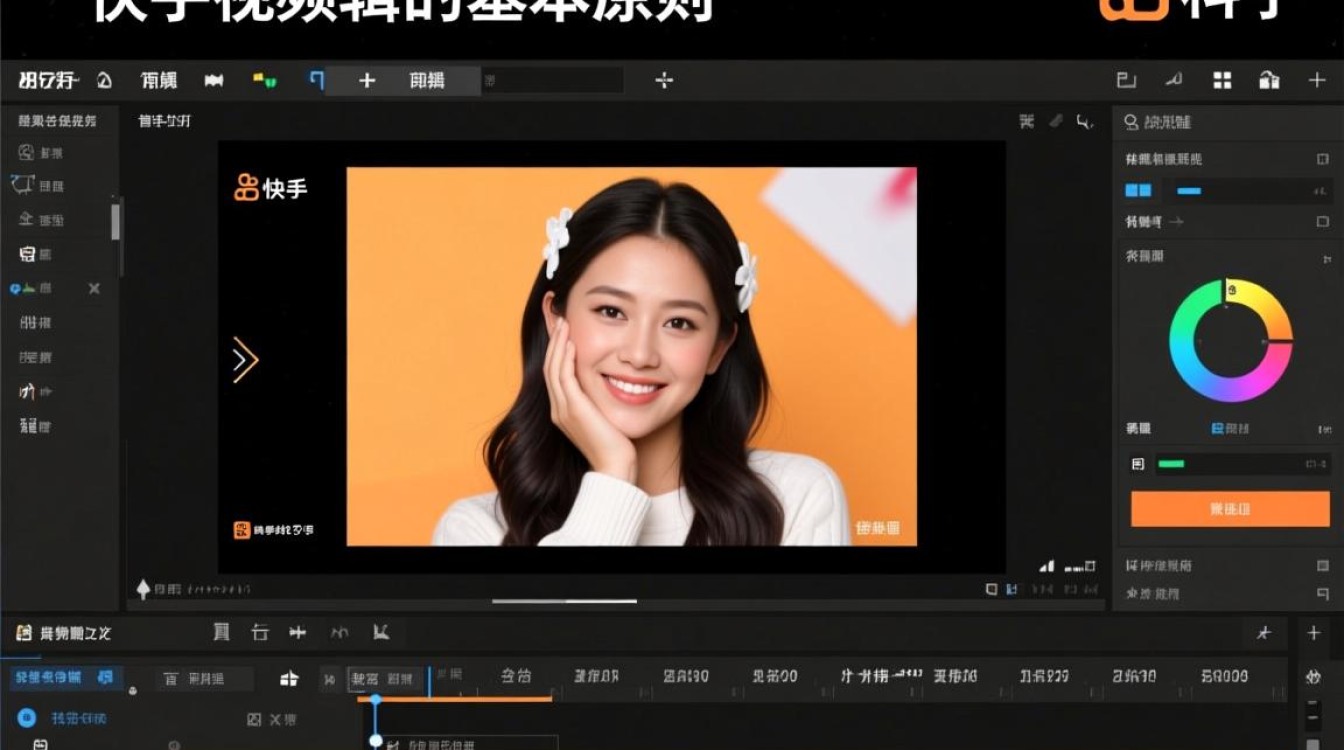Viewport: 1344px width, 750px height.
Task: Click the small square icon beside green slider
Action: click(x=1137, y=464)
